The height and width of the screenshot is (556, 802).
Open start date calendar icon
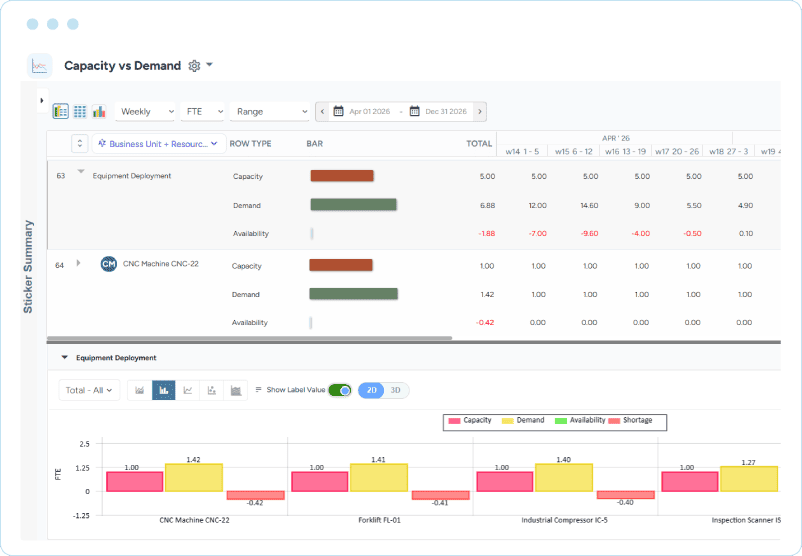pos(338,111)
